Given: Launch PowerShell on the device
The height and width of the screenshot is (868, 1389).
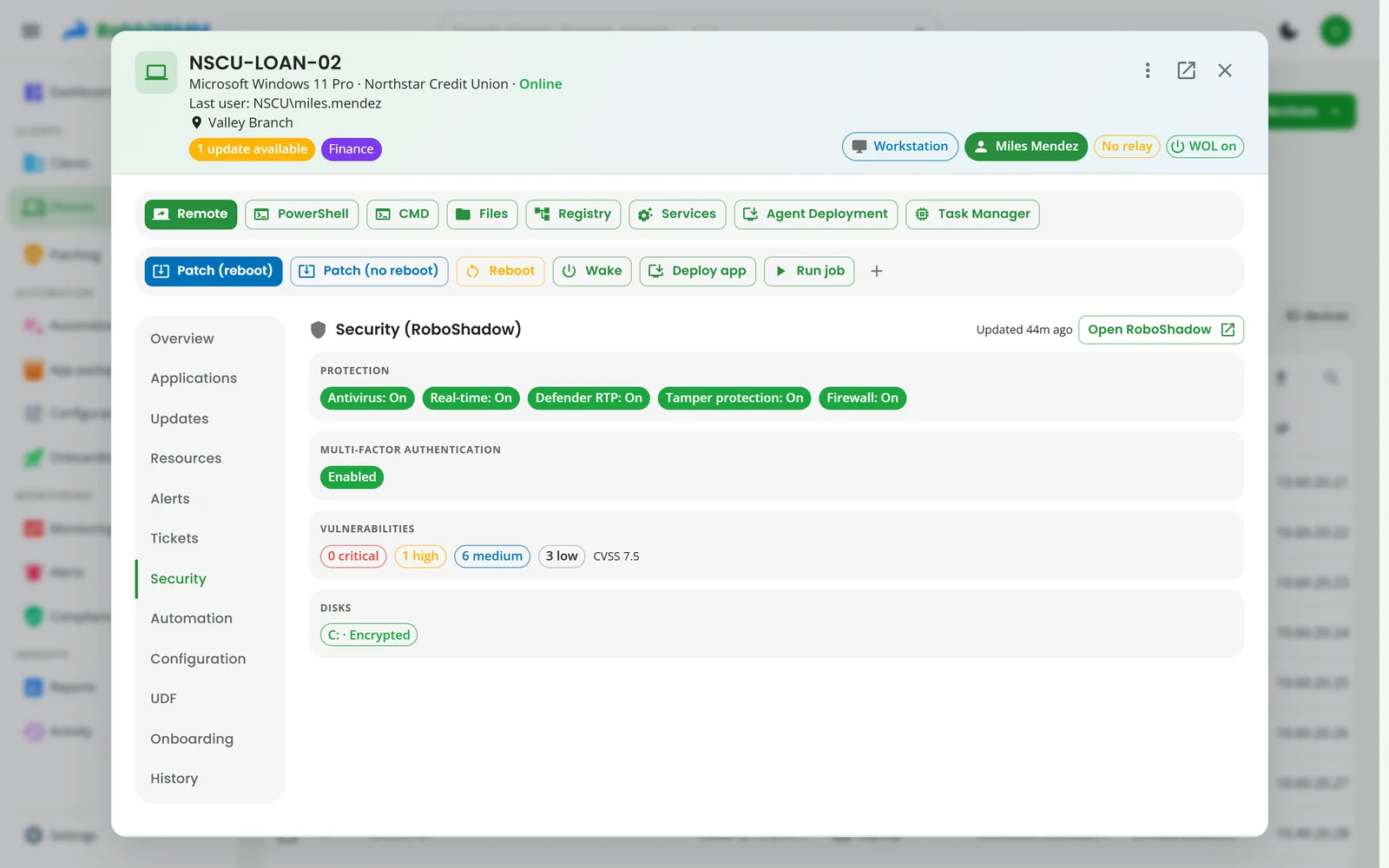Looking at the screenshot, I should pos(301,214).
